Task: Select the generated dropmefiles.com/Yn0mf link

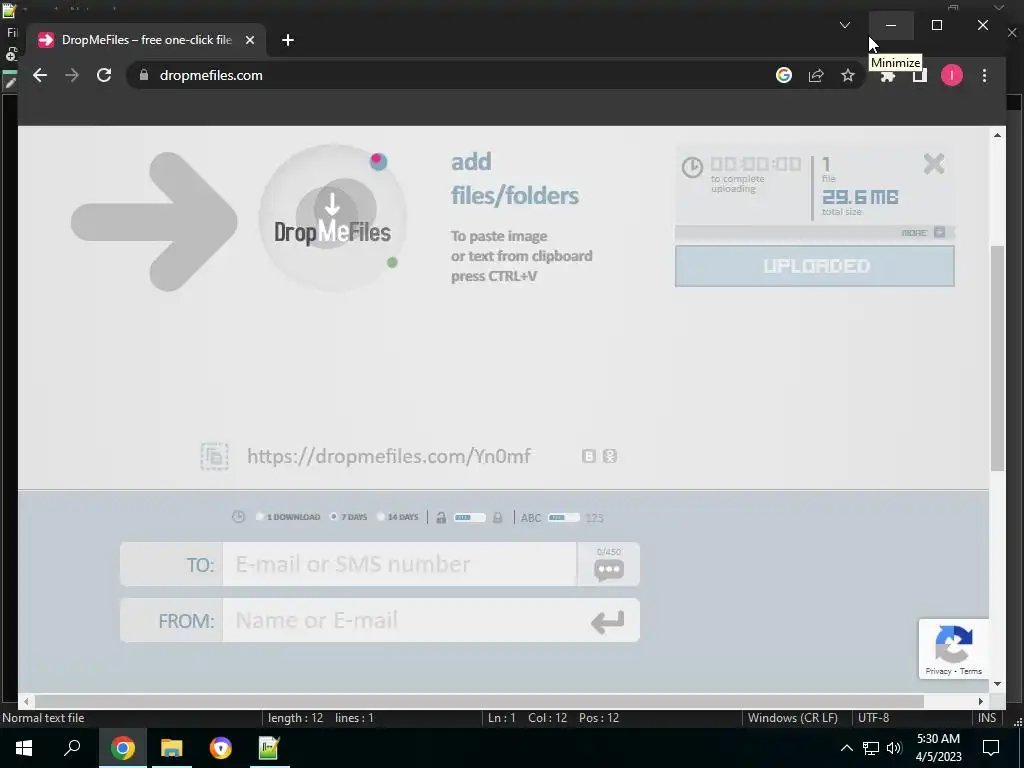Action: click(389, 456)
